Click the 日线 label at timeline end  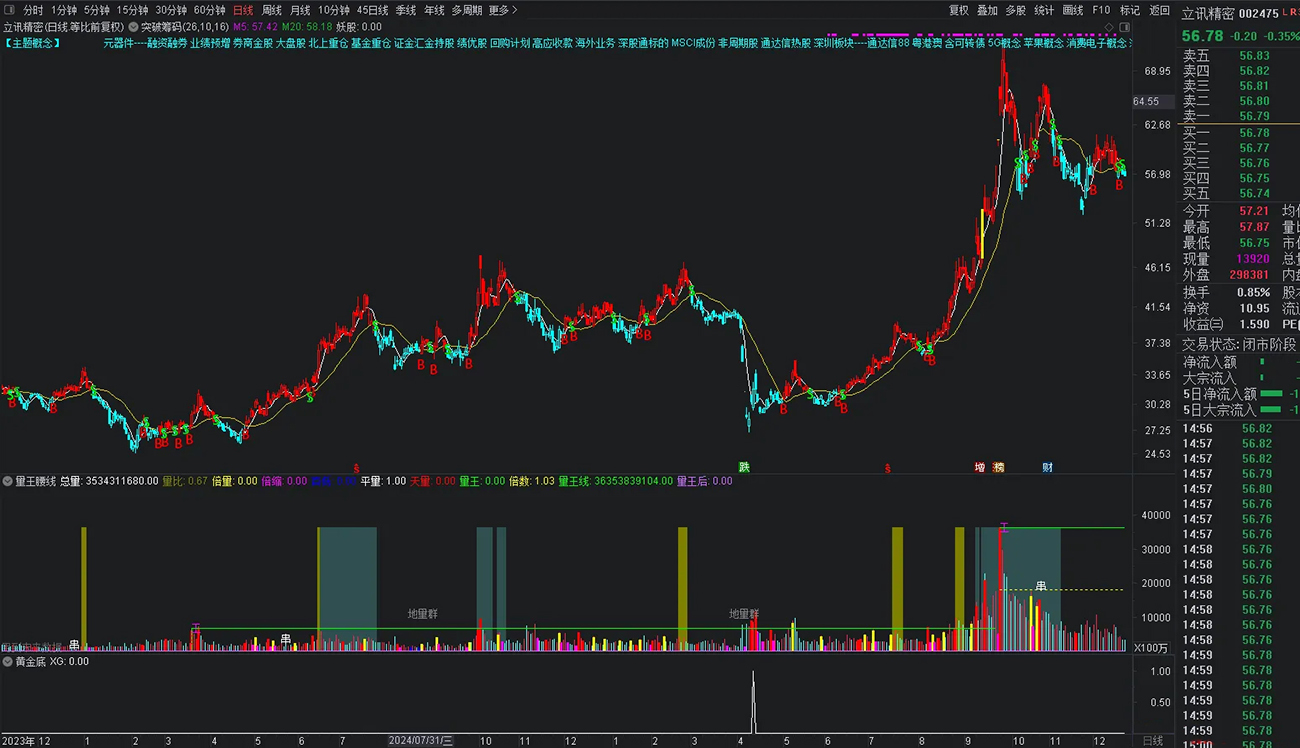[1152, 741]
